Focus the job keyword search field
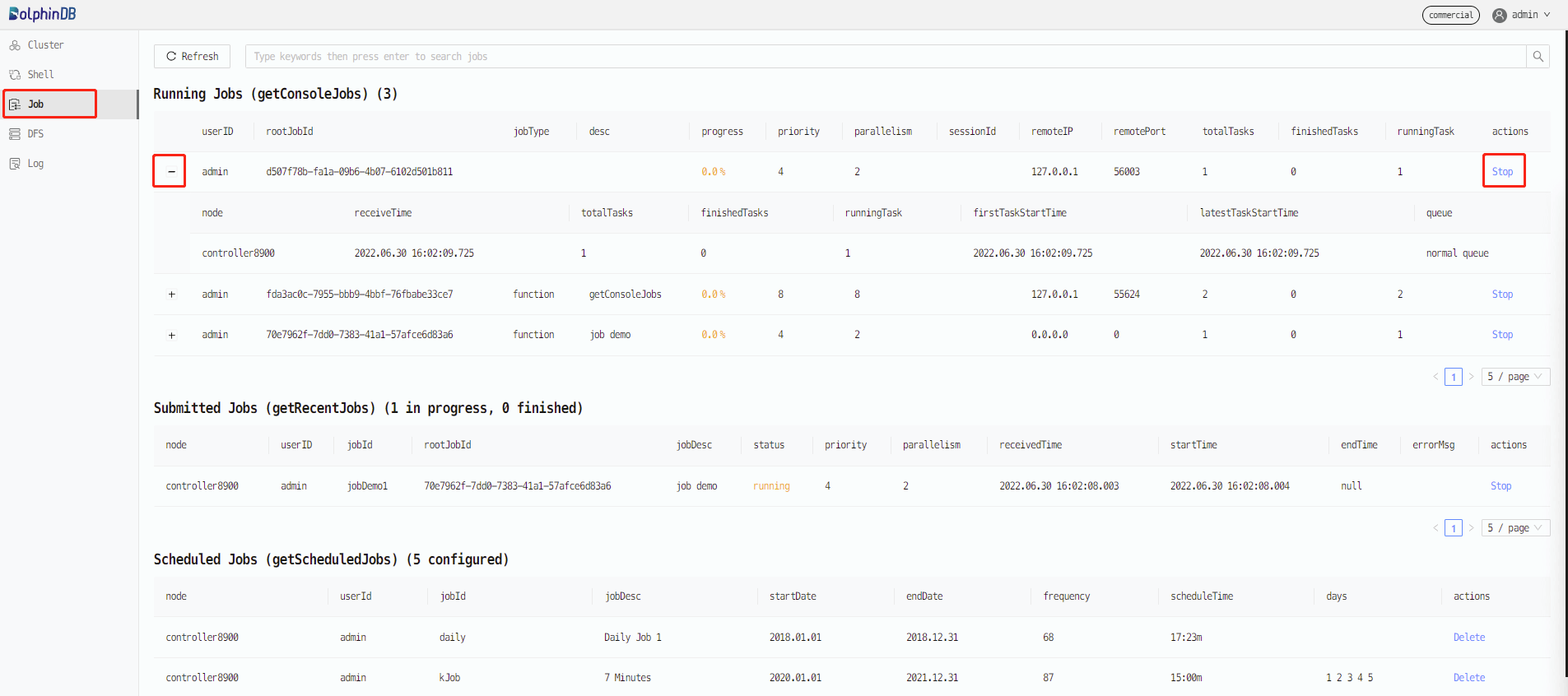This screenshot has width=1568, height=696. 885,57
